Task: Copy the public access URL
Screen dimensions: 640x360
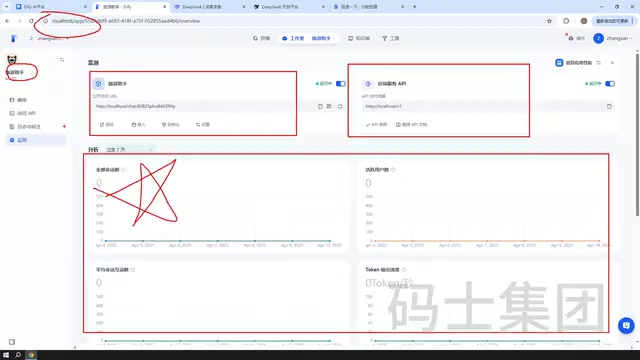Action: point(320,107)
